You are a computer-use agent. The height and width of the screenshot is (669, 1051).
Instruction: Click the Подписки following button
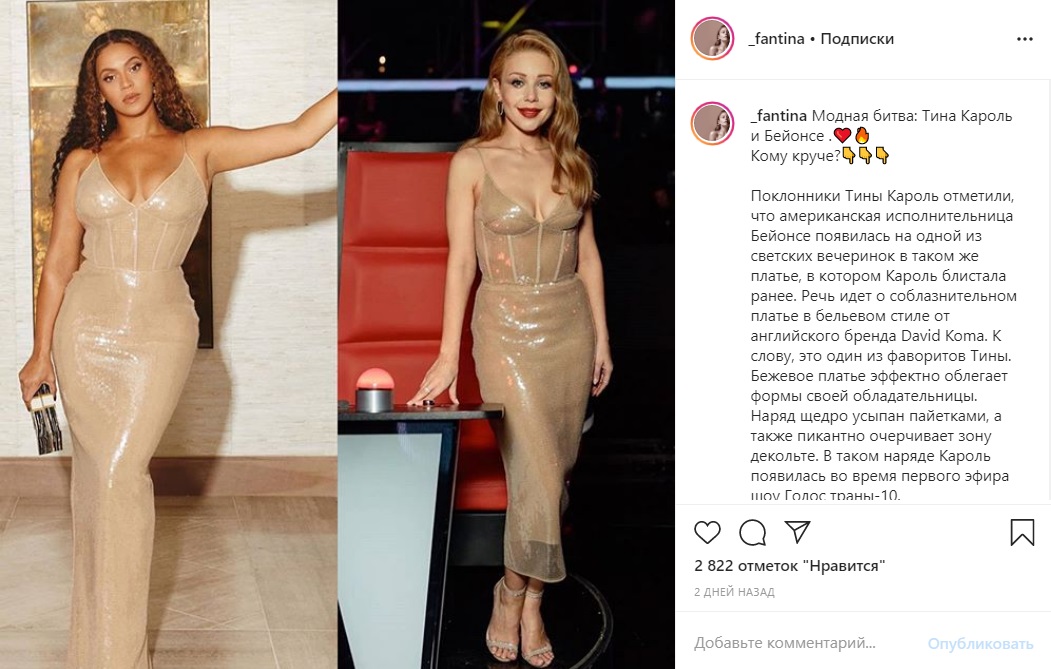857,39
